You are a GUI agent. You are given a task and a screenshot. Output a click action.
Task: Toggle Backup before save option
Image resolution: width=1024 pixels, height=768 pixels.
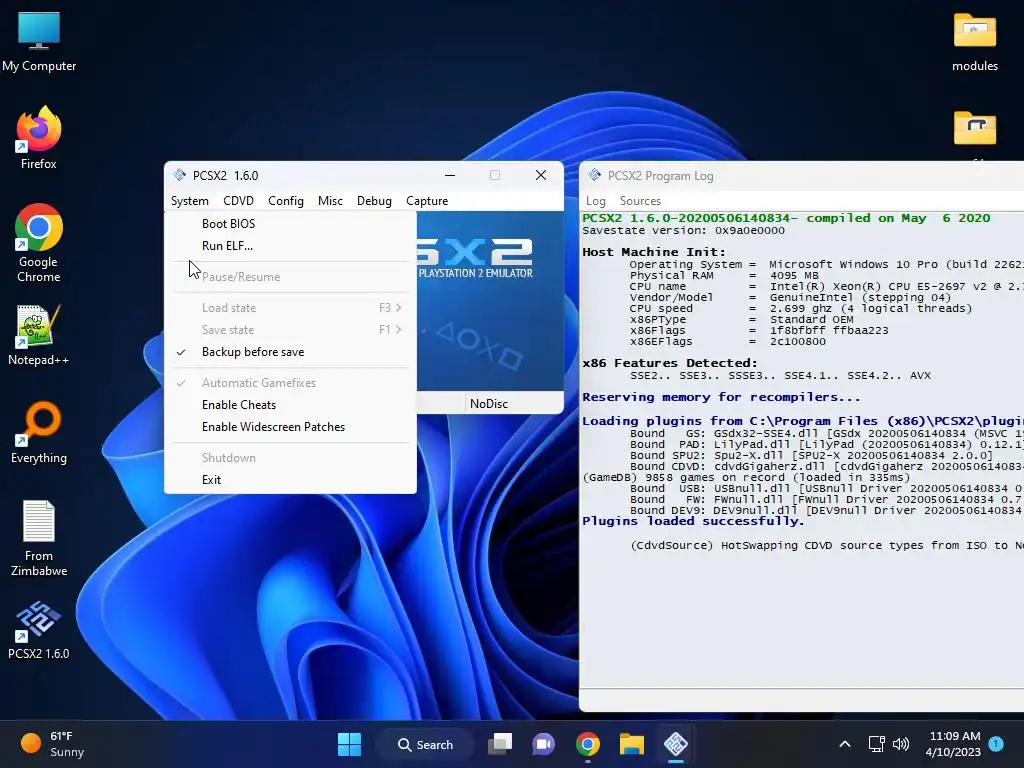coord(290,352)
